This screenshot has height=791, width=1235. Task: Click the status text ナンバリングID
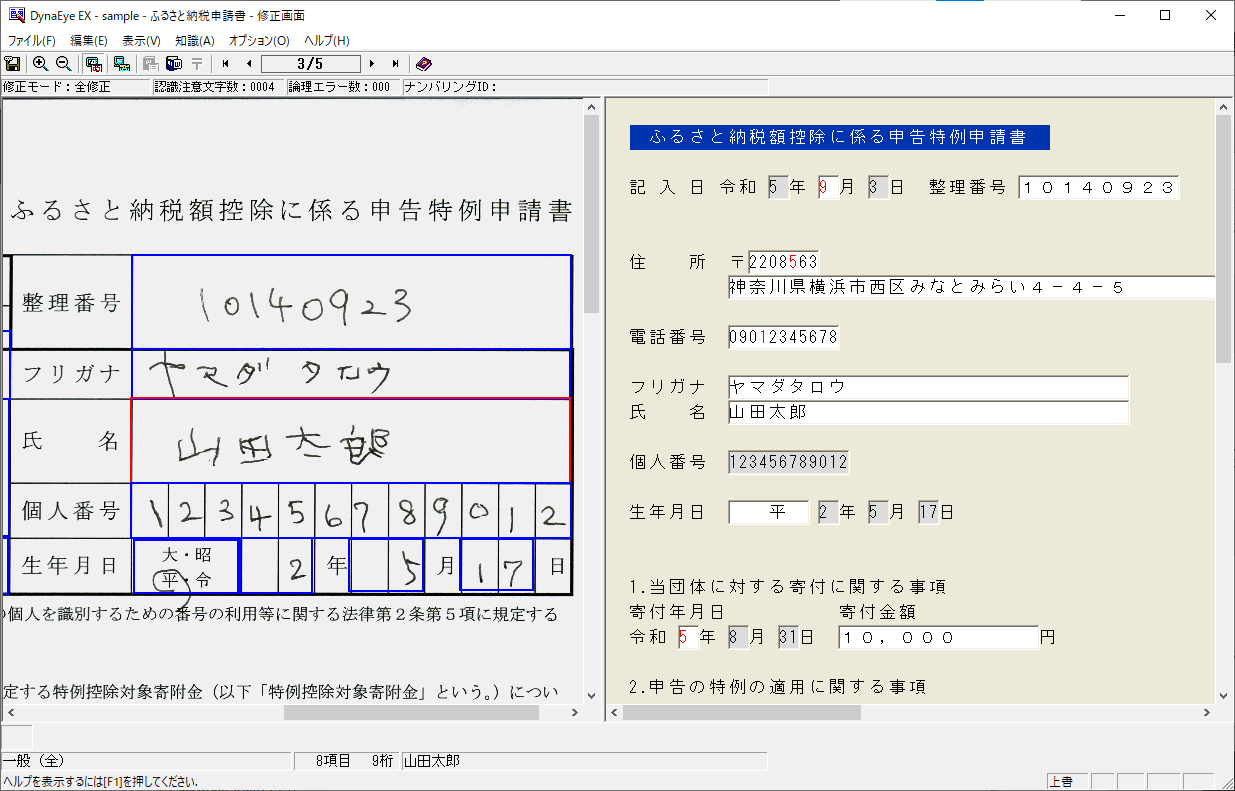coord(451,87)
